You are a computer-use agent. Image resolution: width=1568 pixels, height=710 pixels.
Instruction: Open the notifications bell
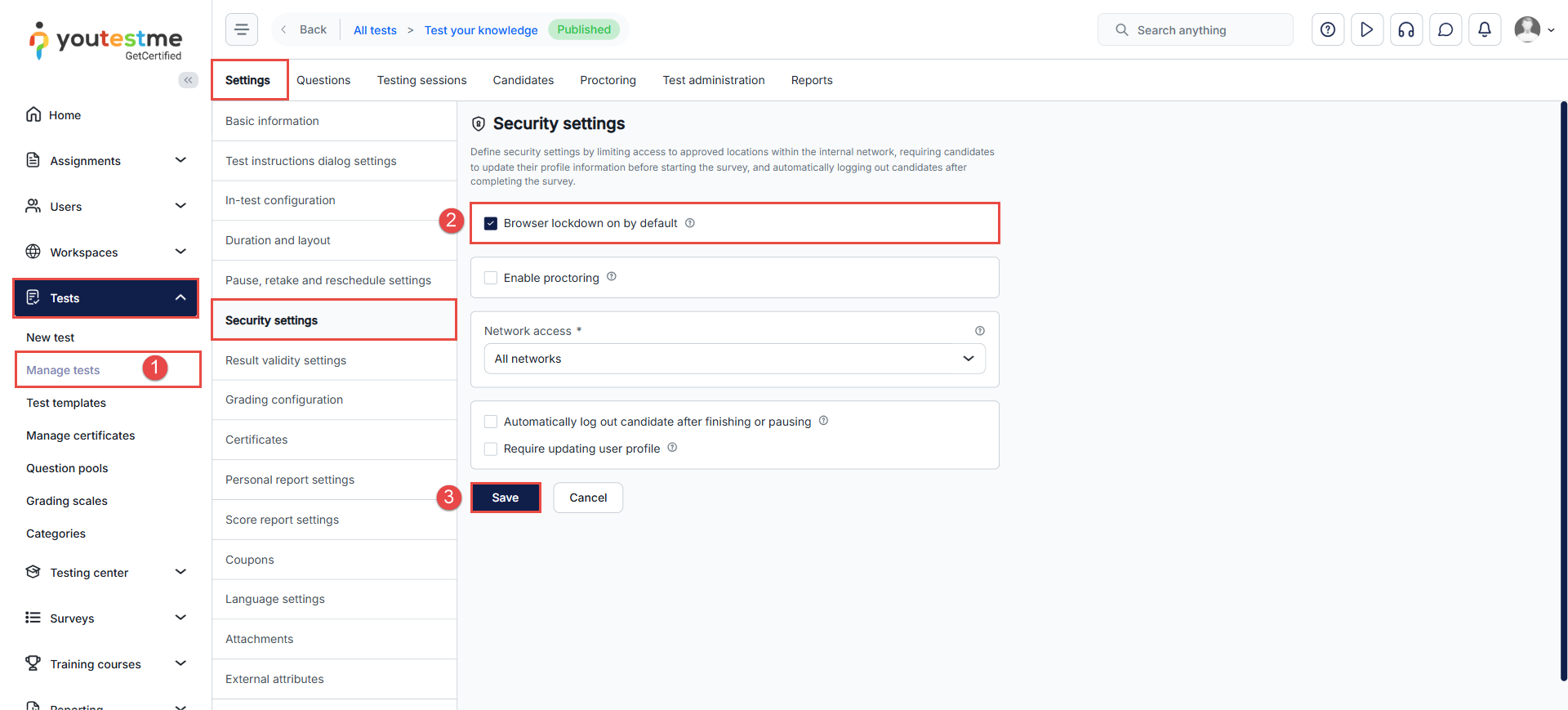tap(1485, 30)
